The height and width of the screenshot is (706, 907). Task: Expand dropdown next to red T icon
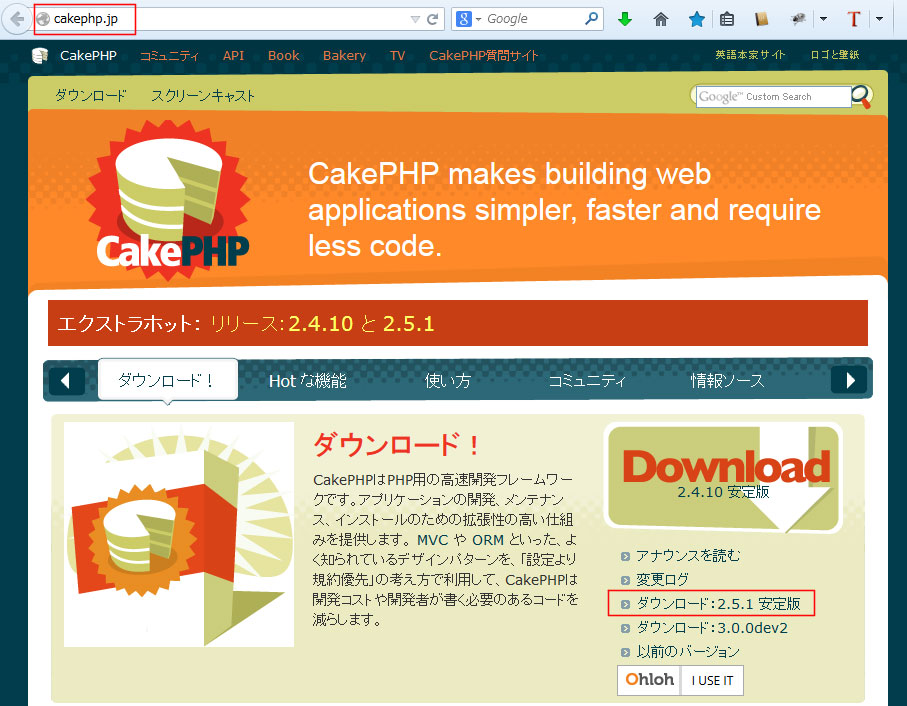(879, 19)
